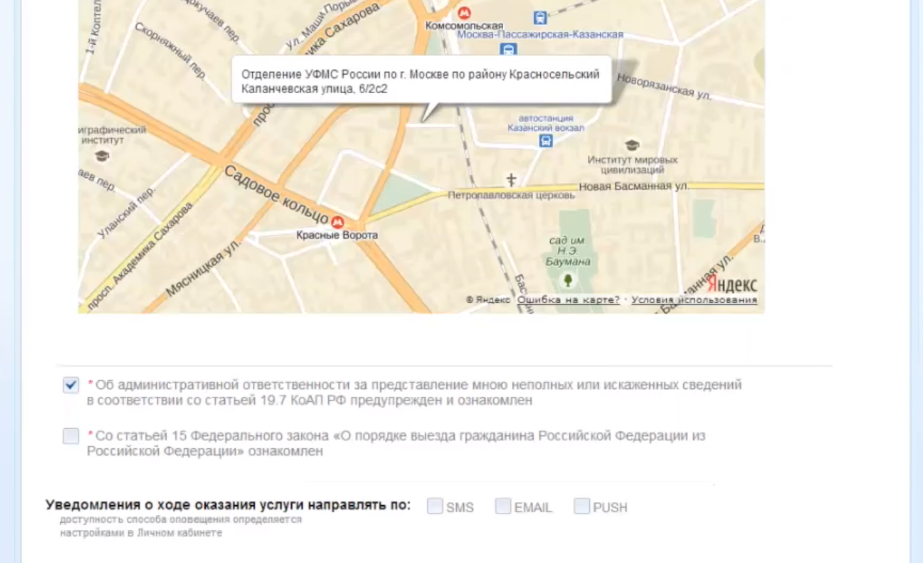Open the Ошибка на карте? link
The image size is (923, 563).
tap(568, 300)
